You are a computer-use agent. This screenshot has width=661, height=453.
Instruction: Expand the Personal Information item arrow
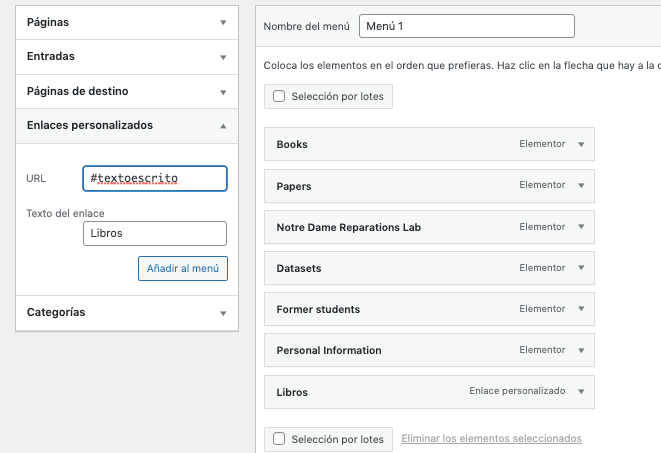[x=581, y=350]
